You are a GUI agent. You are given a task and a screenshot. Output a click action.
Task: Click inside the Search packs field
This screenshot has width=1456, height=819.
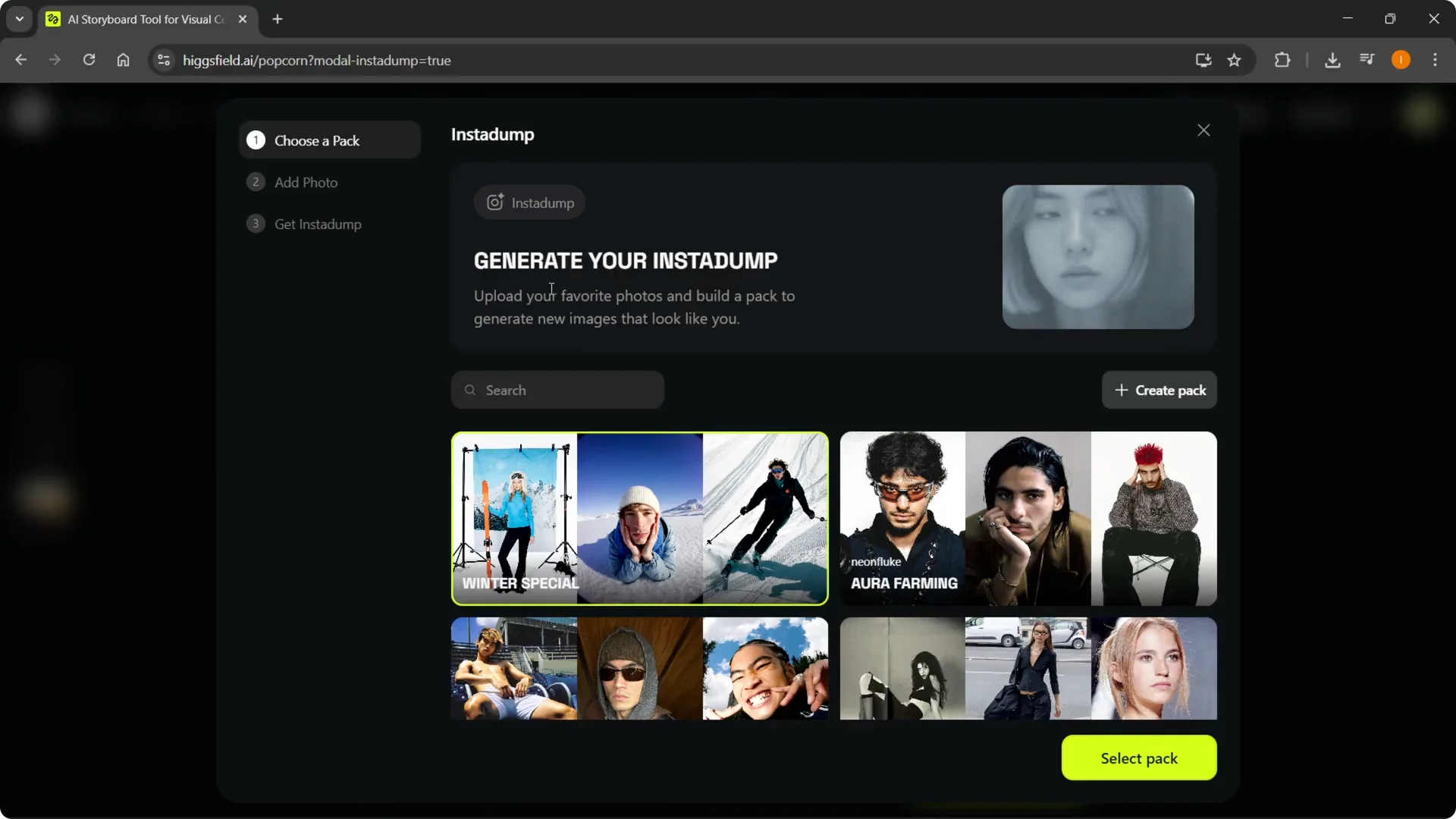click(557, 390)
